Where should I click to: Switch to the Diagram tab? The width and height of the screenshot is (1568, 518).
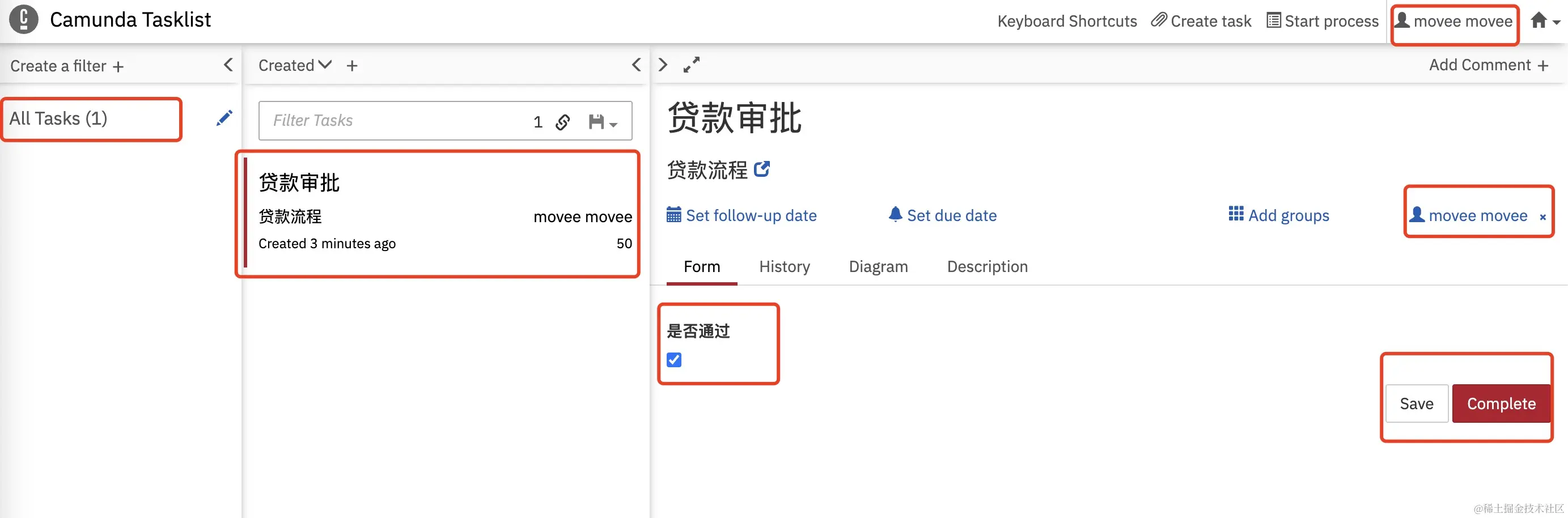(x=878, y=266)
